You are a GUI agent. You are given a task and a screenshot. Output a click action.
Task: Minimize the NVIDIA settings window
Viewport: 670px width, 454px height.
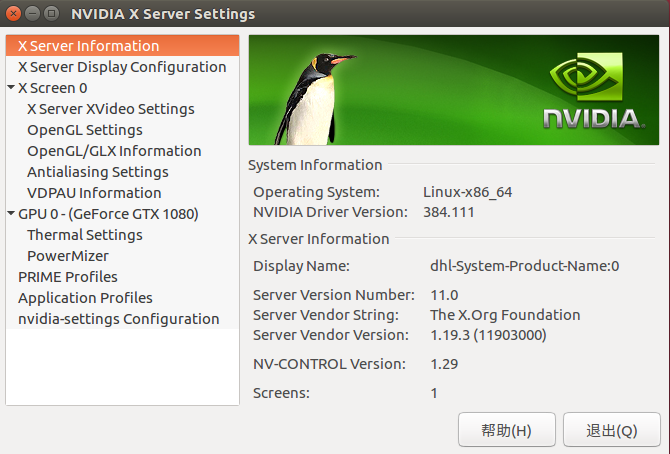(32, 14)
